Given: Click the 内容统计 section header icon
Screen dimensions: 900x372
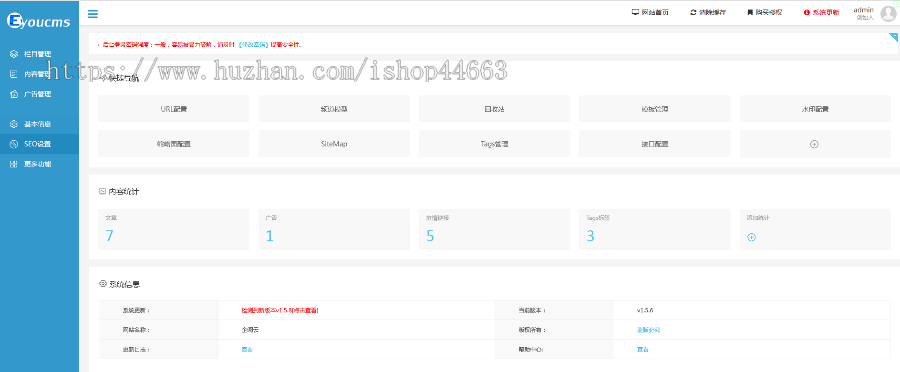Looking at the screenshot, I should point(102,191).
